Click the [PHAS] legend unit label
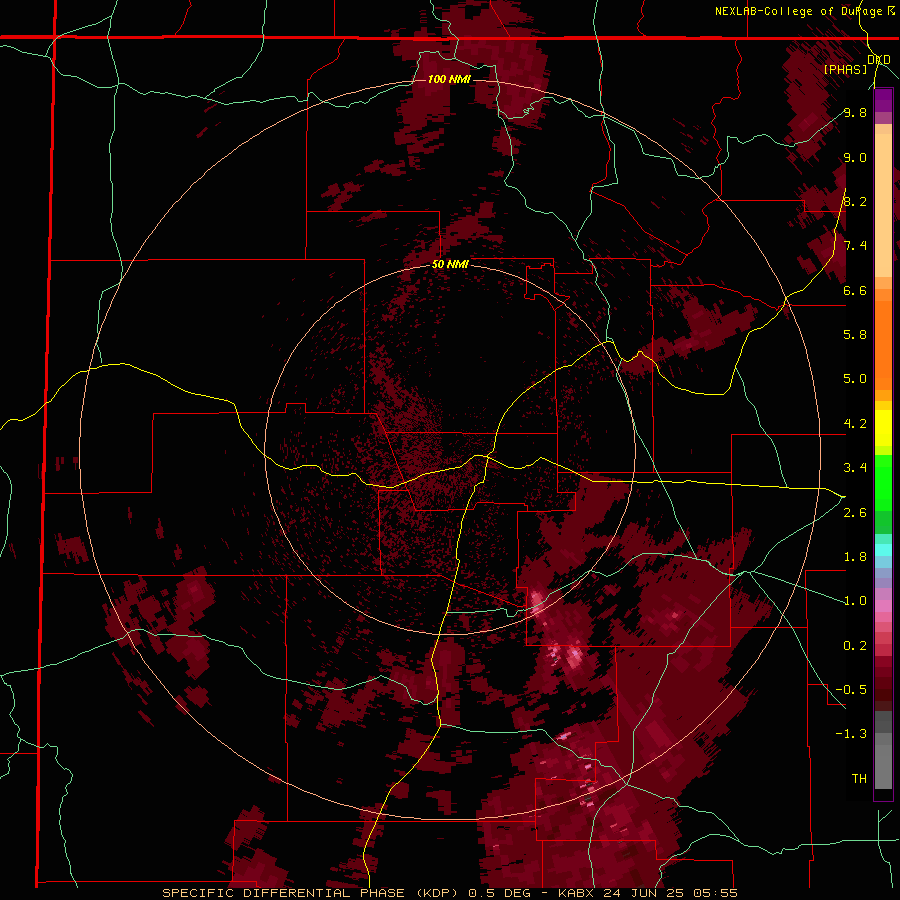Screen dimensions: 900x900 [x=845, y=69]
